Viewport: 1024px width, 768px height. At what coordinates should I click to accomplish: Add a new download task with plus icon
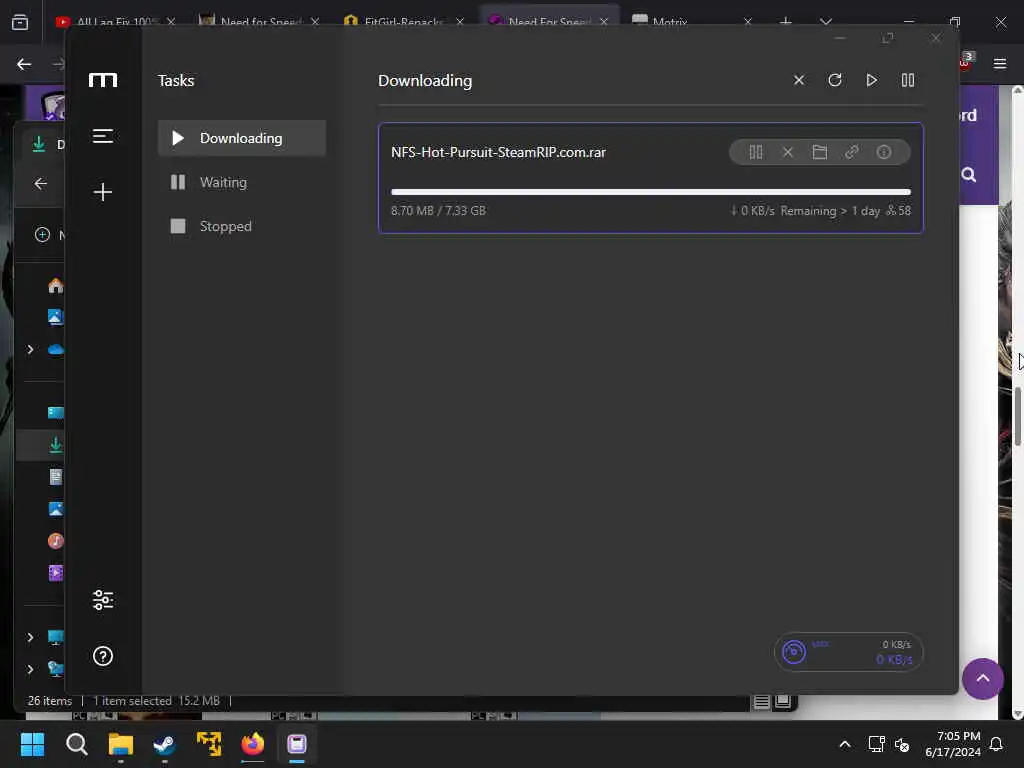pyautogui.click(x=103, y=191)
